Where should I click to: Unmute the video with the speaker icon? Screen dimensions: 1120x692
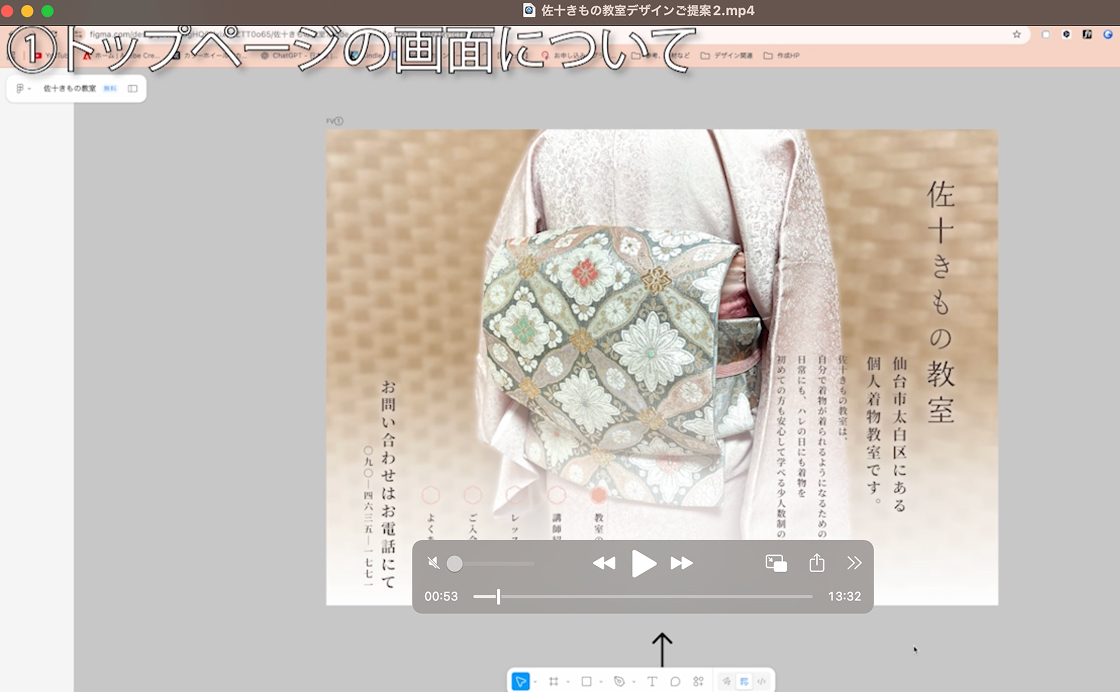pos(433,564)
